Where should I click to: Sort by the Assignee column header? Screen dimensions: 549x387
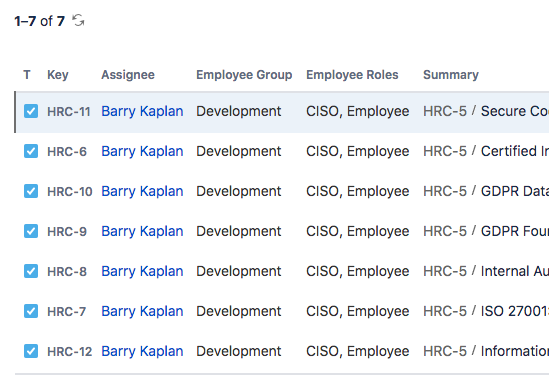[x=128, y=75]
